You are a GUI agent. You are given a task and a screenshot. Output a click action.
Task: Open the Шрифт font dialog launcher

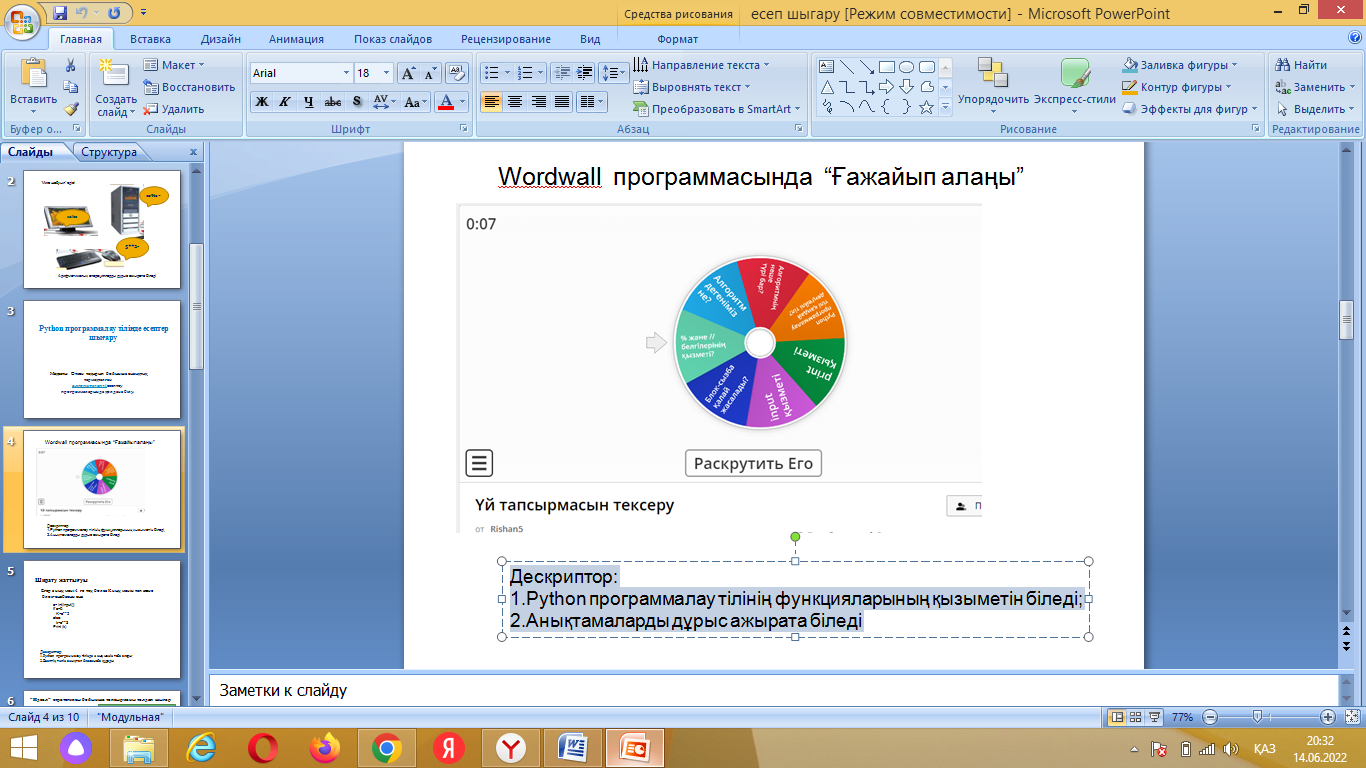pyautogui.click(x=464, y=129)
